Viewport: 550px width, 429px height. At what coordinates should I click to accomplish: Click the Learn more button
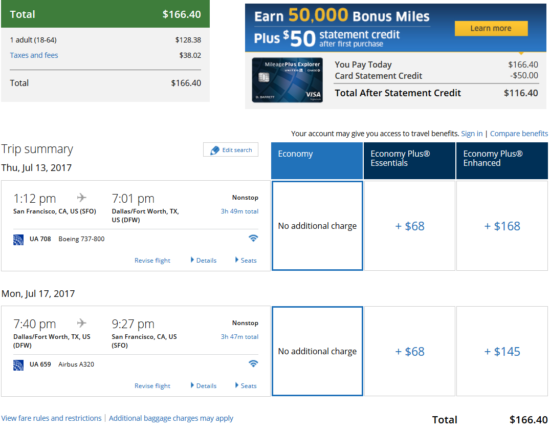(x=491, y=28)
